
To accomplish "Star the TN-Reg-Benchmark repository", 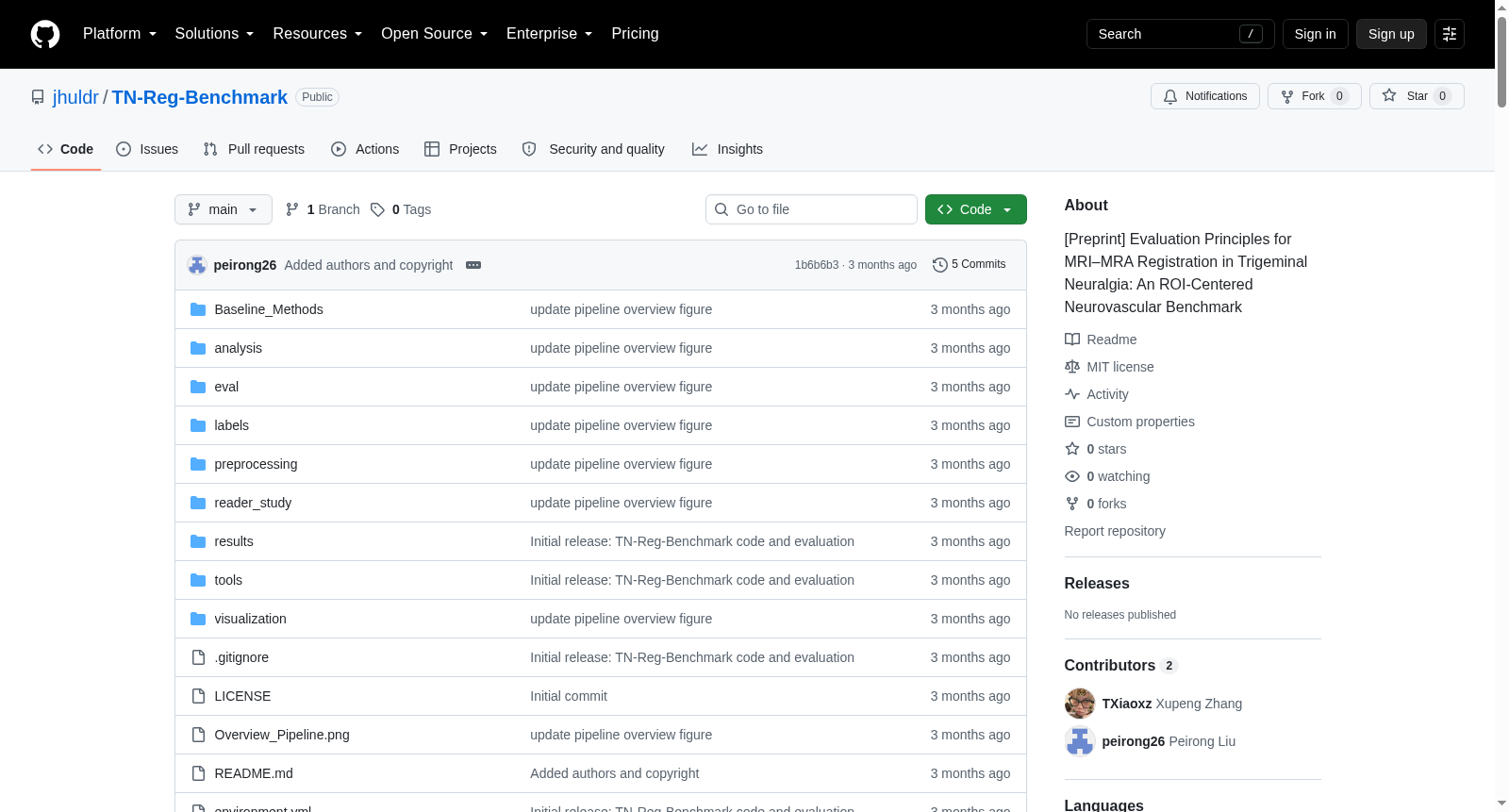I will click(x=1417, y=96).
